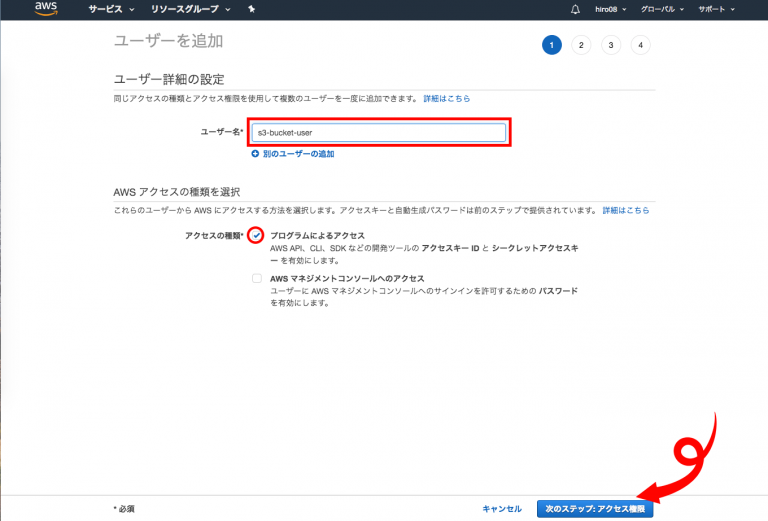Click the * 必須 required note
The height and width of the screenshot is (521, 768).
click(124, 509)
